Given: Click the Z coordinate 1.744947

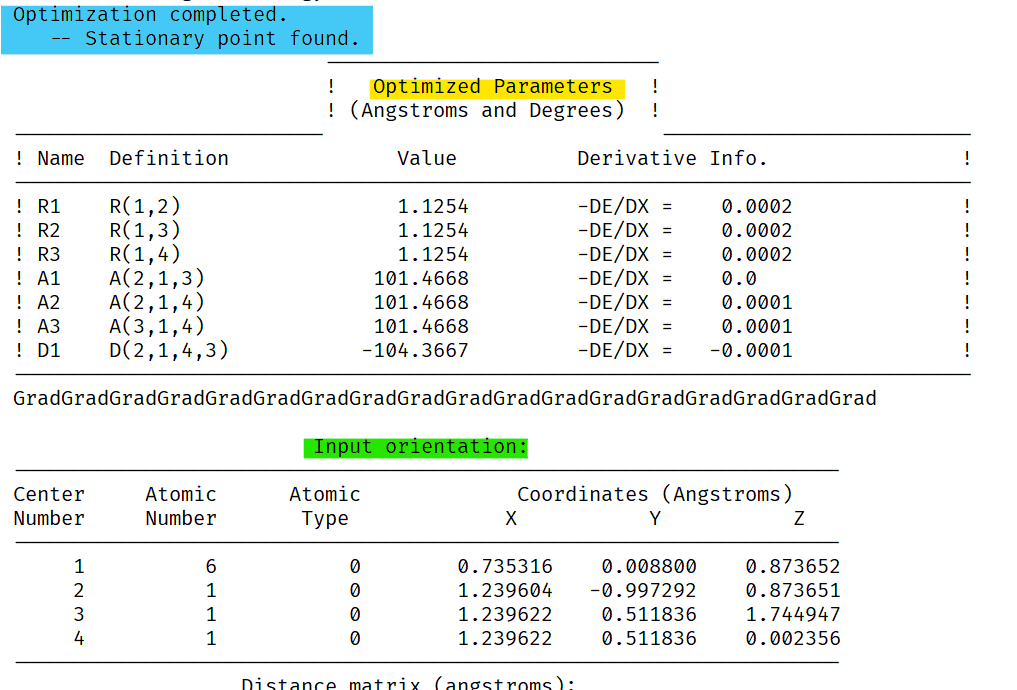Looking at the screenshot, I should click(792, 615).
